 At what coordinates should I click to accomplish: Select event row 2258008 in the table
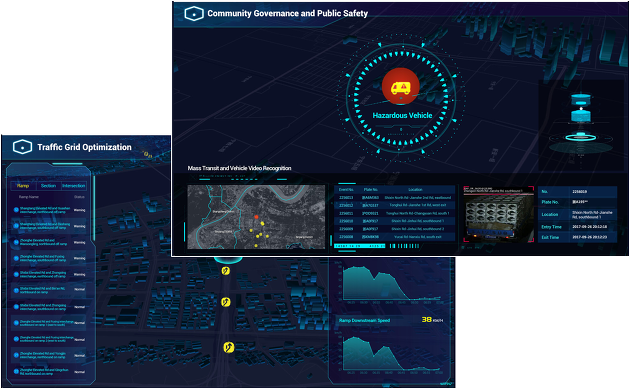pyautogui.click(x=395, y=237)
